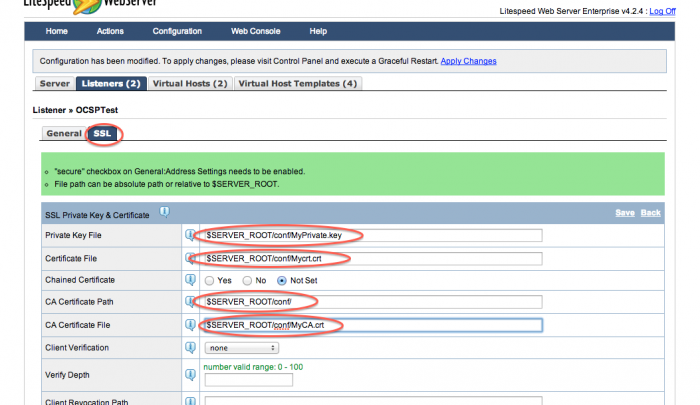Open the Home menu
700x405 pixels.
pos(57,31)
